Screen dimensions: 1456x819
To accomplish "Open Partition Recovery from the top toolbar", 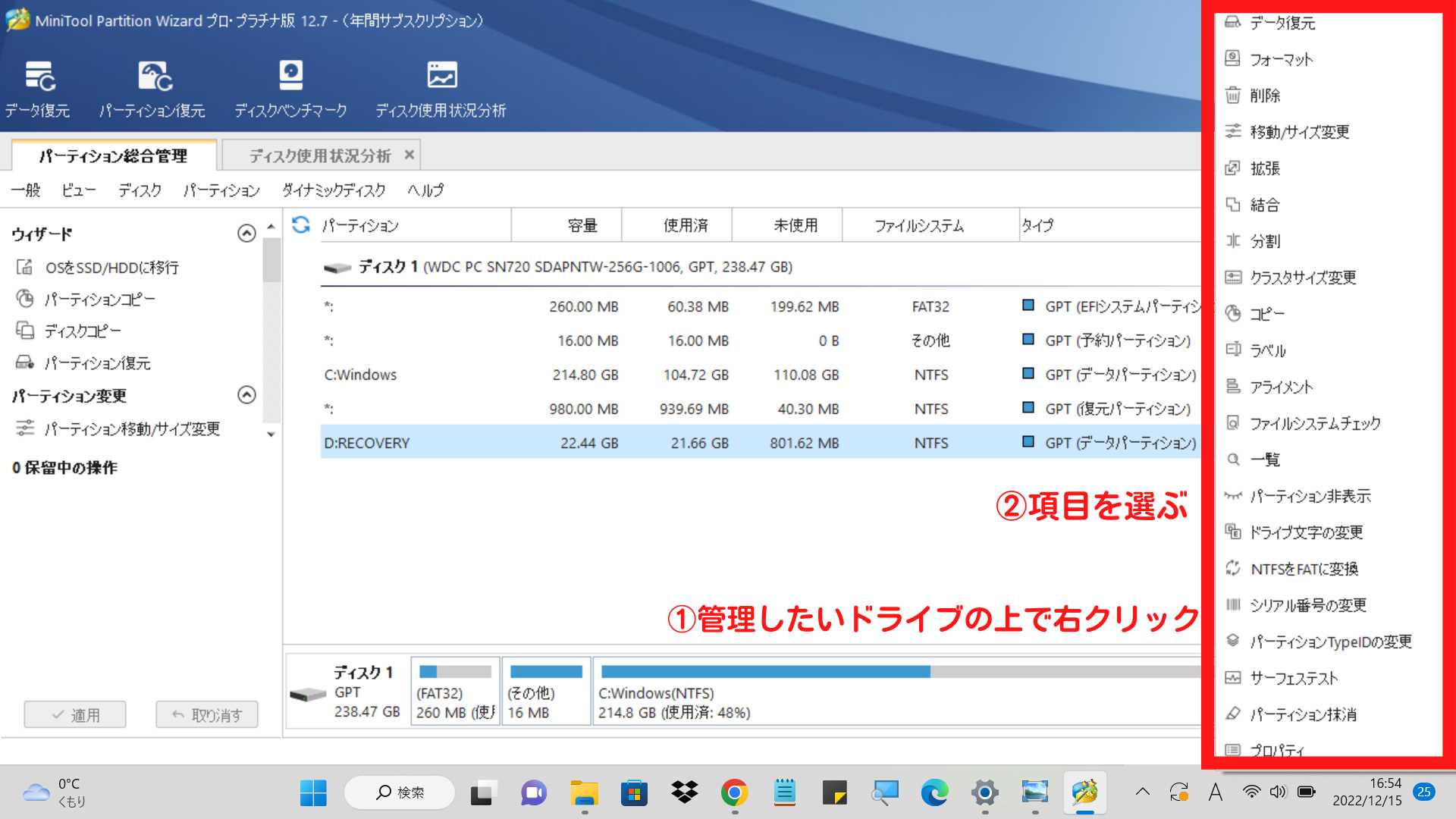I will (x=155, y=77).
